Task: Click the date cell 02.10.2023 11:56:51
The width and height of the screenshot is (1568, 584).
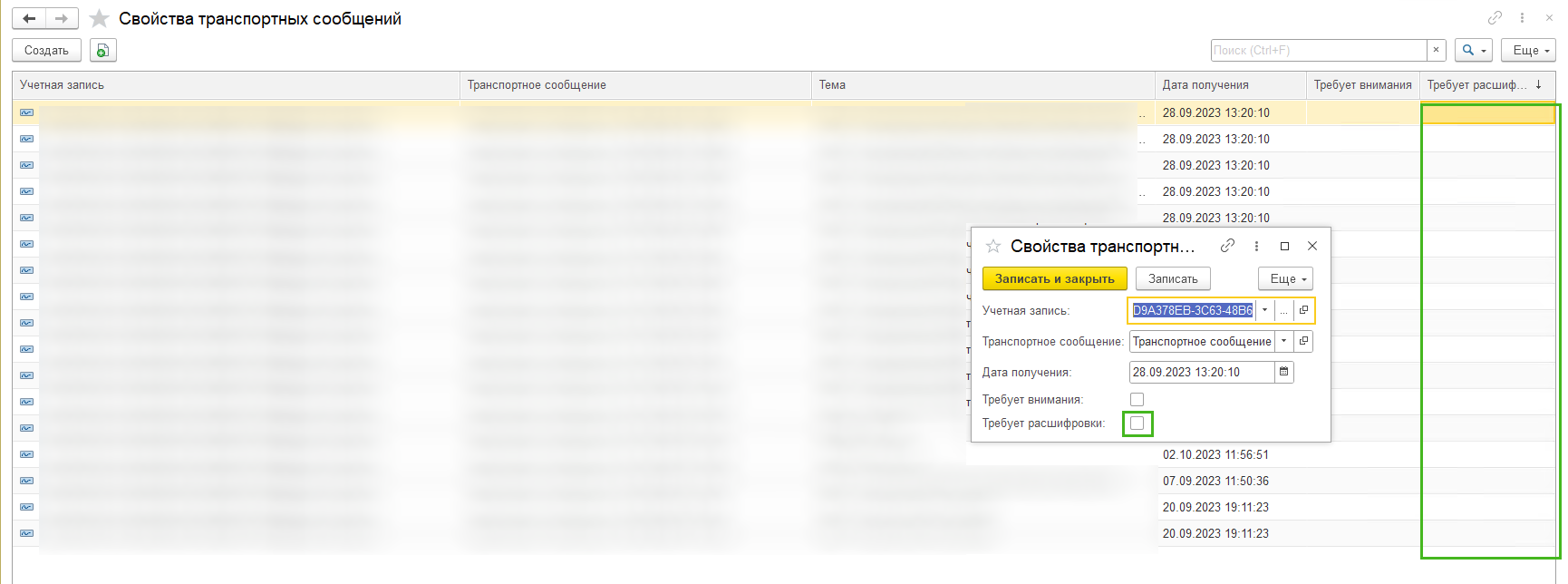Action: pos(1215,454)
